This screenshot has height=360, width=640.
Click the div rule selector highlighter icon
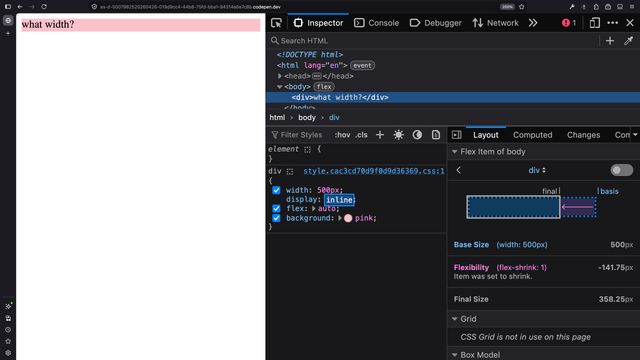[290, 171]
